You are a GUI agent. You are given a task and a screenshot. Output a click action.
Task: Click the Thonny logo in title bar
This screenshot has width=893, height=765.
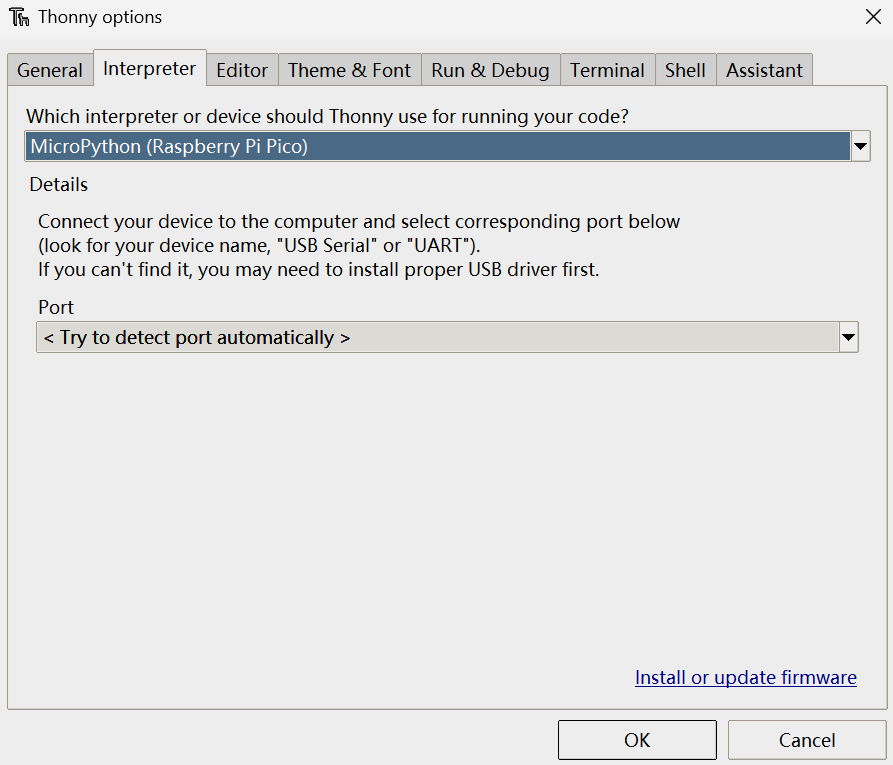pos(19,18)
